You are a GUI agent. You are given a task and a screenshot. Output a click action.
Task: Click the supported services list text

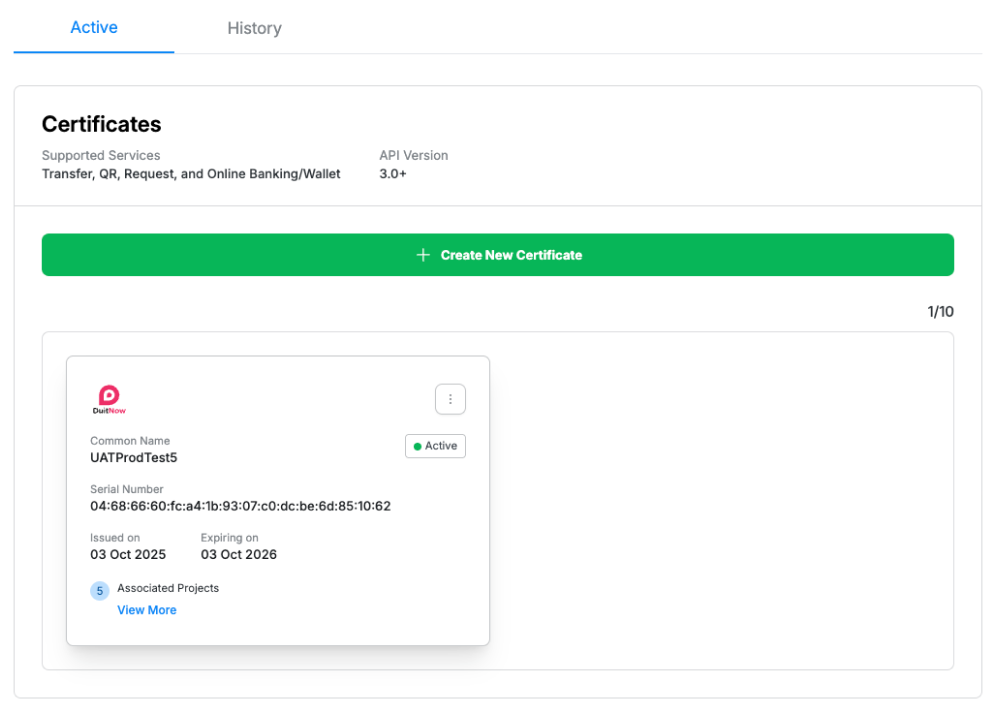coord(191,174)
